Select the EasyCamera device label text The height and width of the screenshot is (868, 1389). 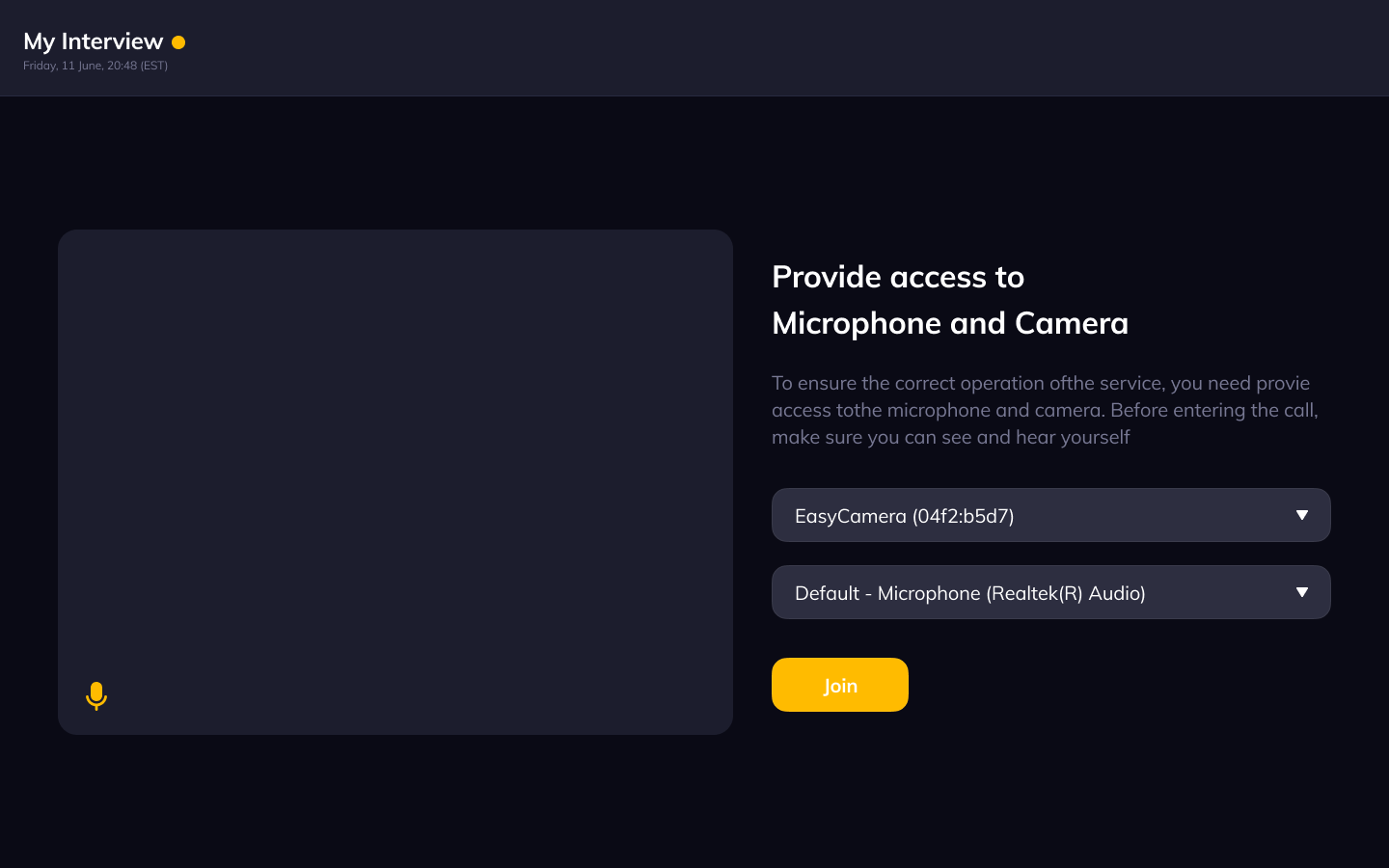(904, 516)
